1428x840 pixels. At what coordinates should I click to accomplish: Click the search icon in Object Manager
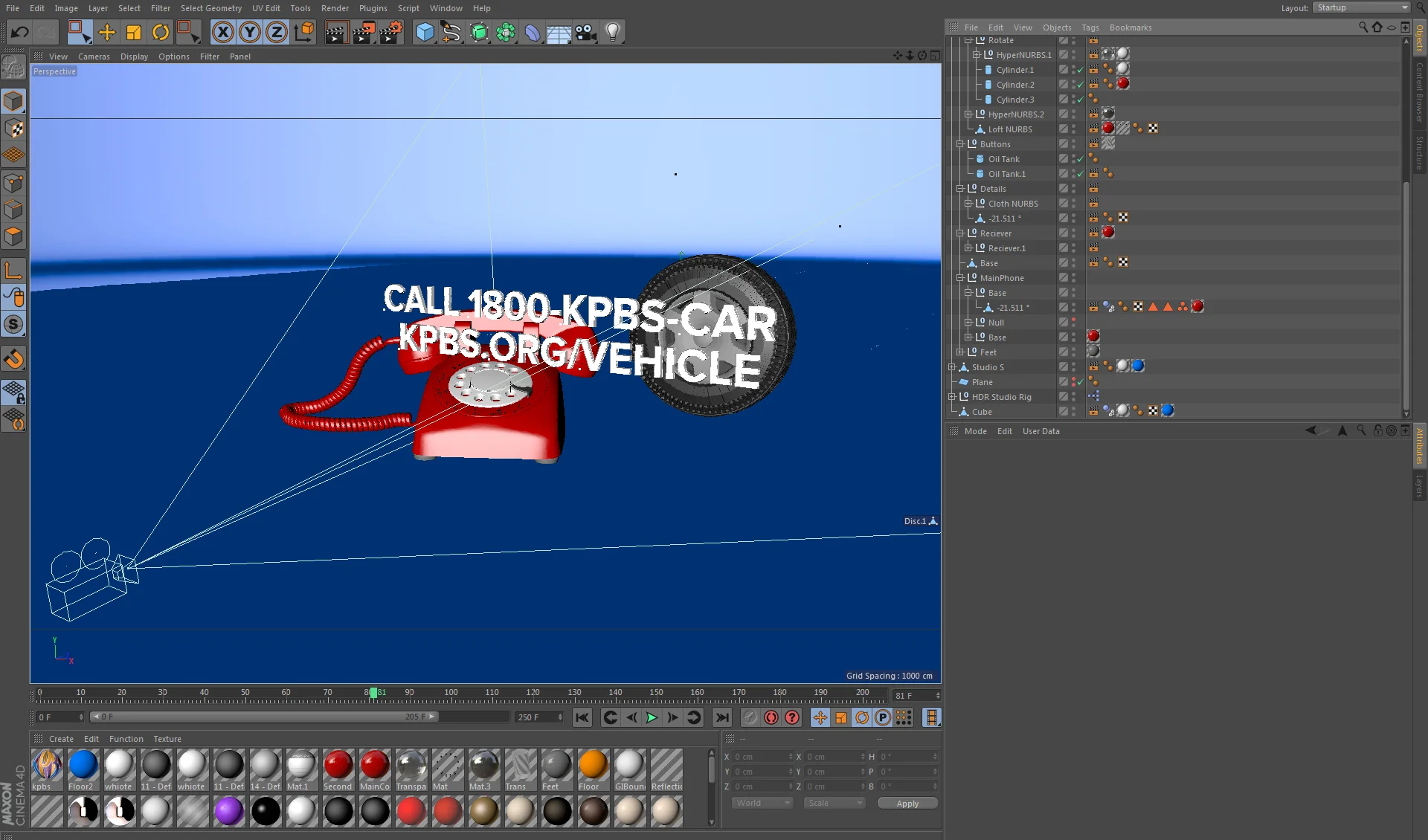click(1363, 27)
